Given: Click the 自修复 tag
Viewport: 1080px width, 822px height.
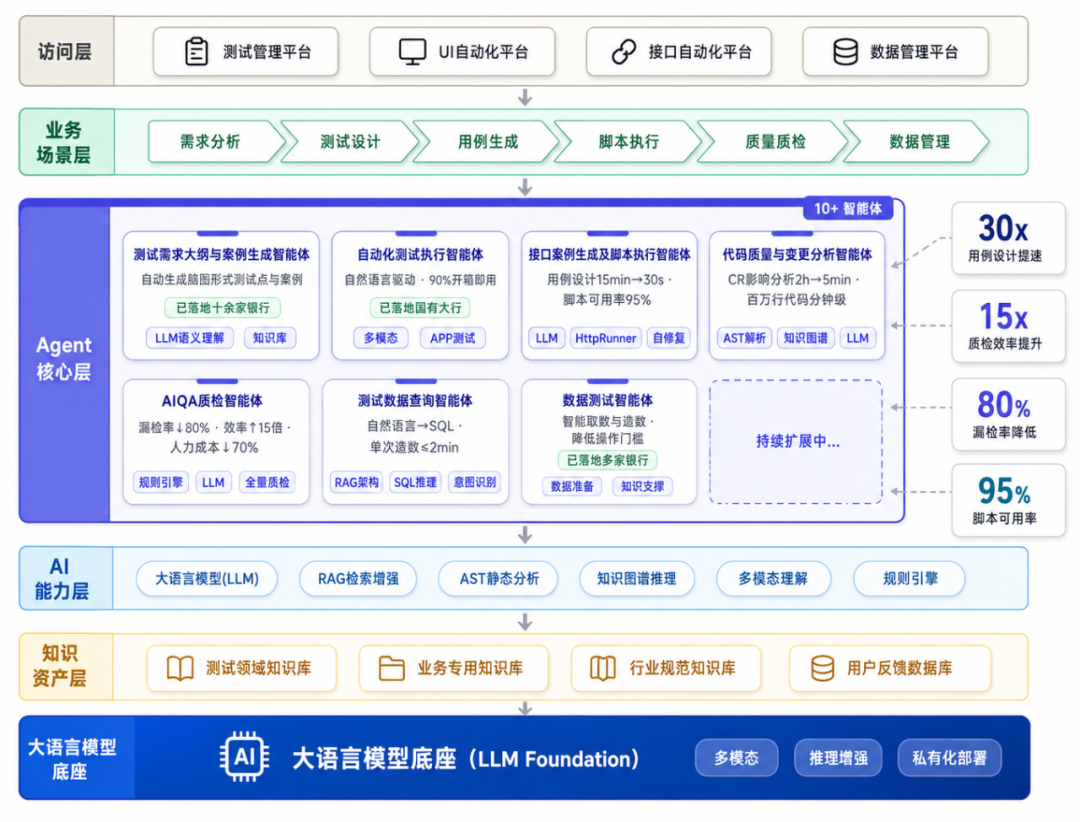Looking at the screenshot, I should coord(668,338).
